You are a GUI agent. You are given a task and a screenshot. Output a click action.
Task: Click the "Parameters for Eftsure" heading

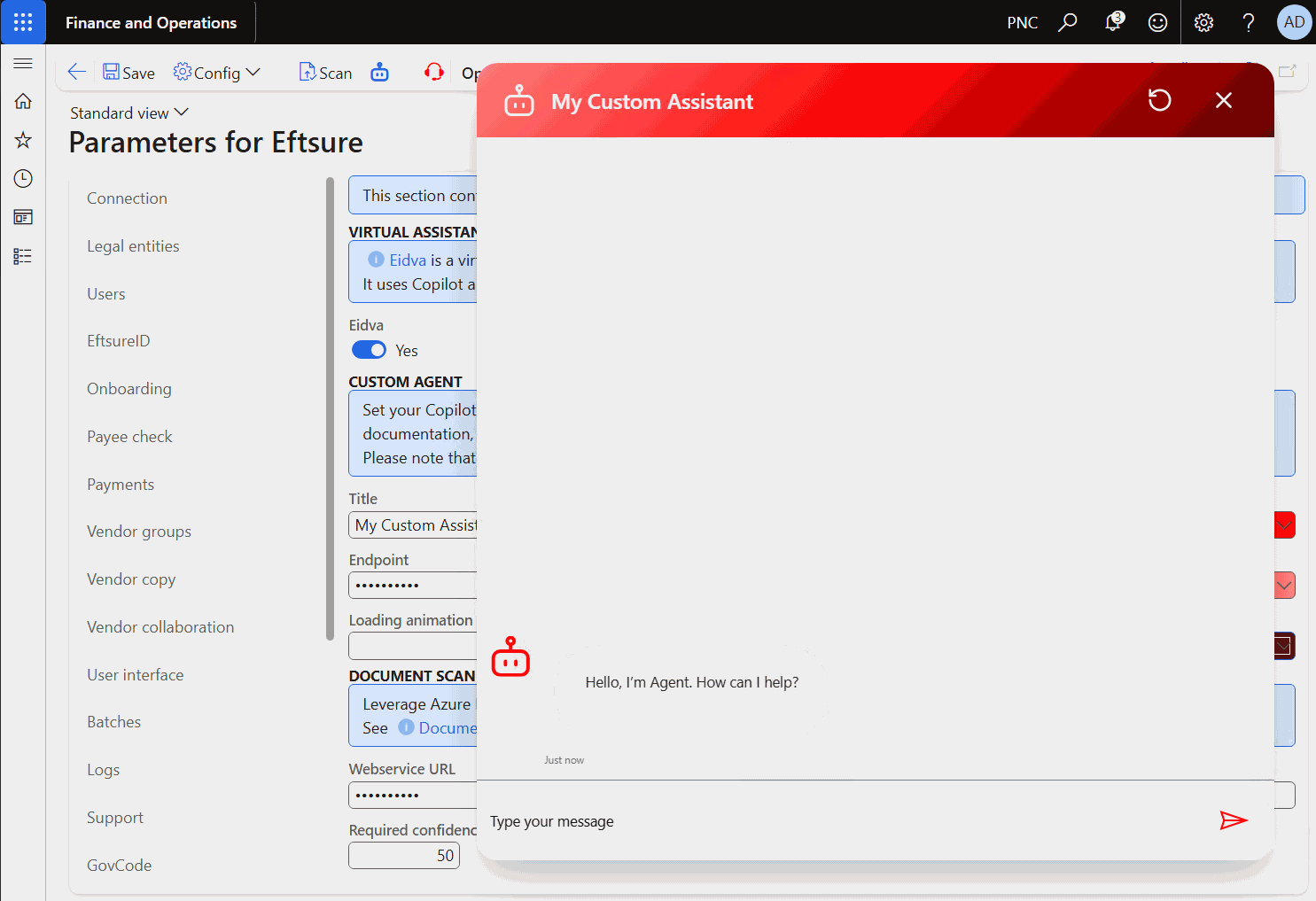(x=216, y=143)
